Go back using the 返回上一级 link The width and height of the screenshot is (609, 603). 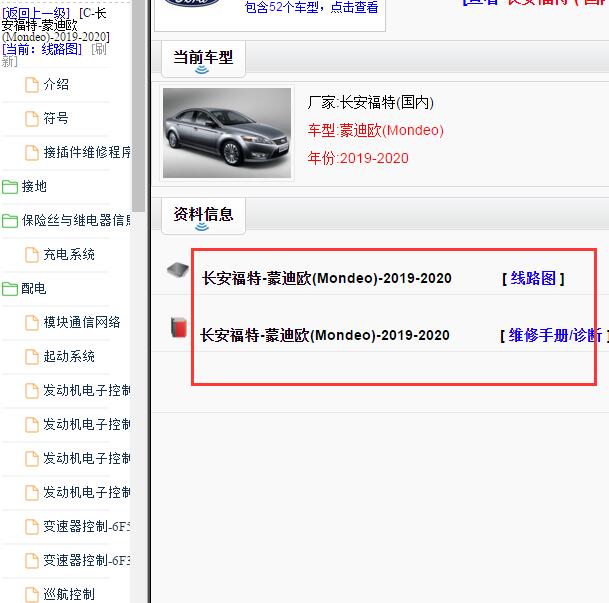36,13
